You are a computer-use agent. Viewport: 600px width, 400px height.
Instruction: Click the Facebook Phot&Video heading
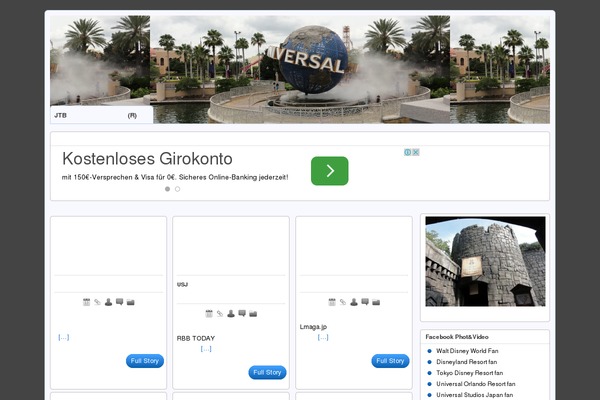[x=457, y=337]
